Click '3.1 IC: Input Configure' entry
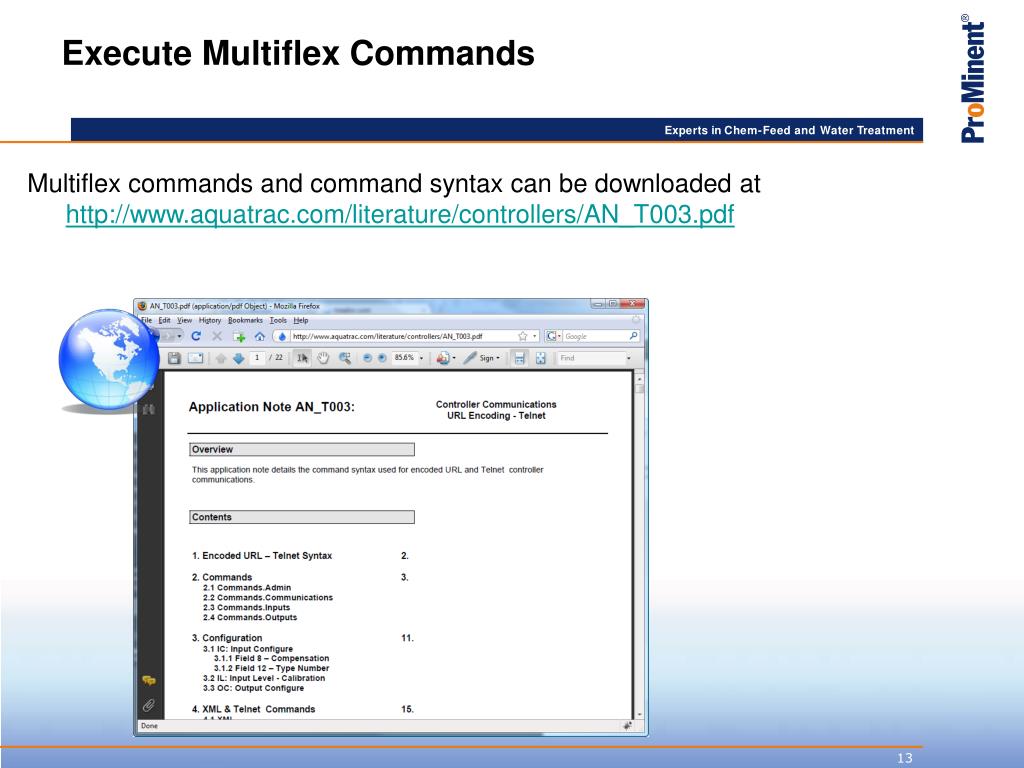 click(248, 649)
